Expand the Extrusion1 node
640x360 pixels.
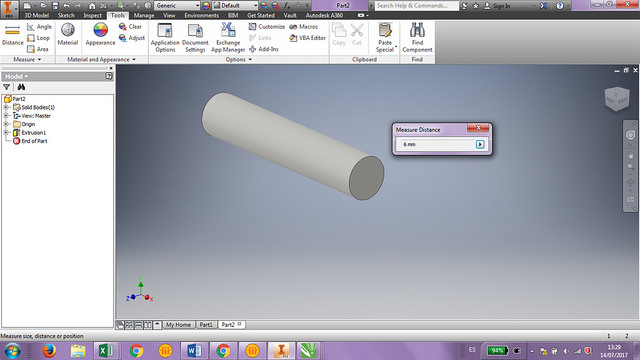coord(6,133)
